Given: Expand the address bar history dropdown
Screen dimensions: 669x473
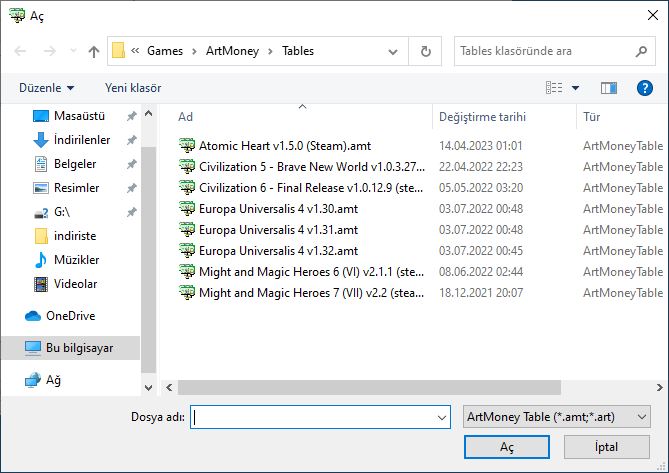Looking at the screenshot, I should point(393,52).
